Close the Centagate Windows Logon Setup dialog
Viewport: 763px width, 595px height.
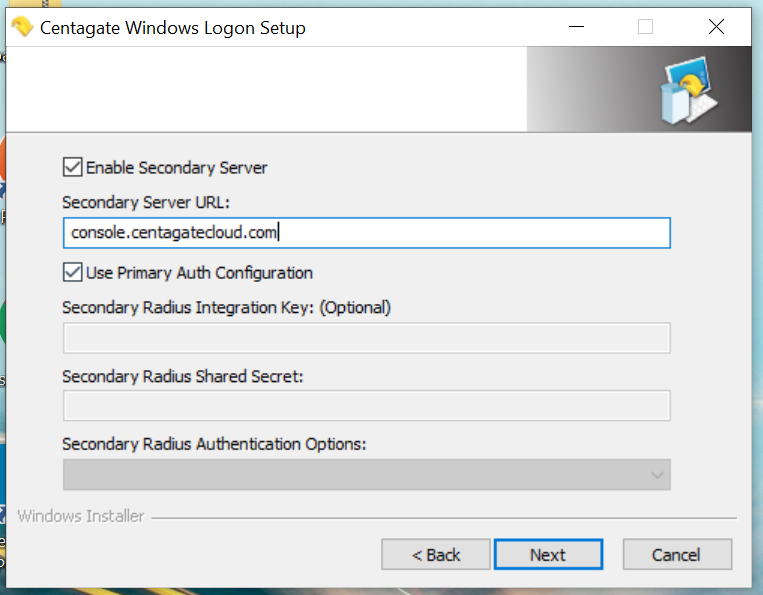[716, 27]
